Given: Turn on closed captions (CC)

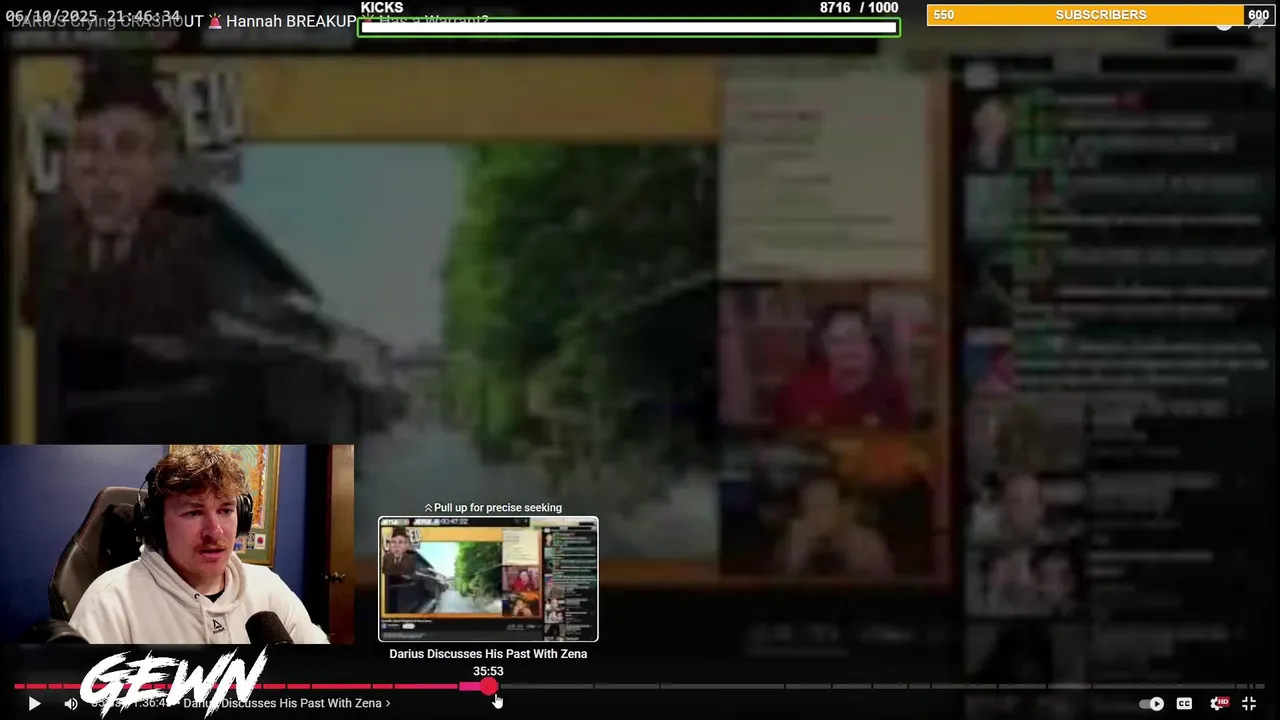Looking at the screenshot, I should [x=1184, y=703].
